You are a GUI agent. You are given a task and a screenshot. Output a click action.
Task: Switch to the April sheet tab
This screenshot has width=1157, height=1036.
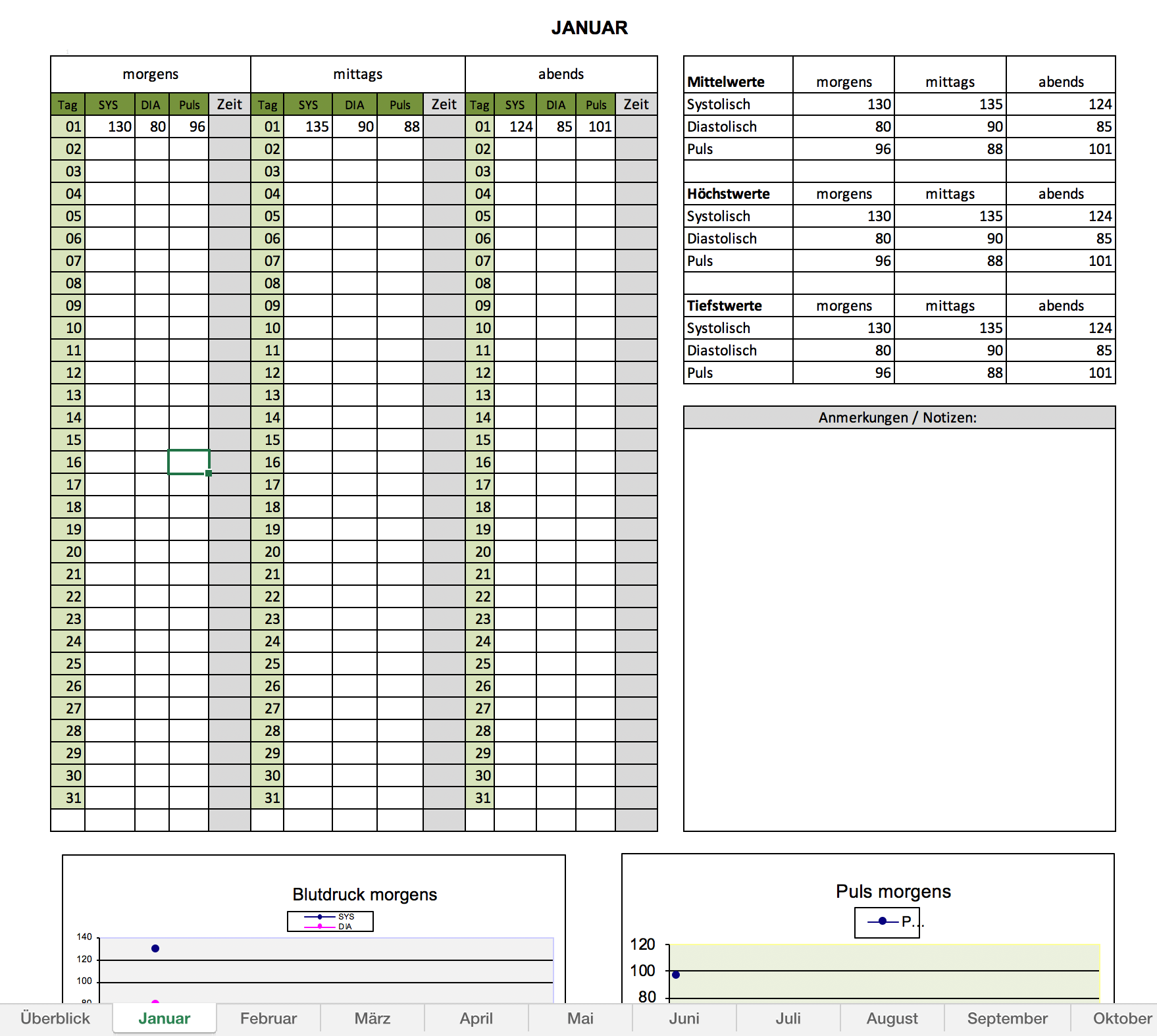pos(476,1018)
